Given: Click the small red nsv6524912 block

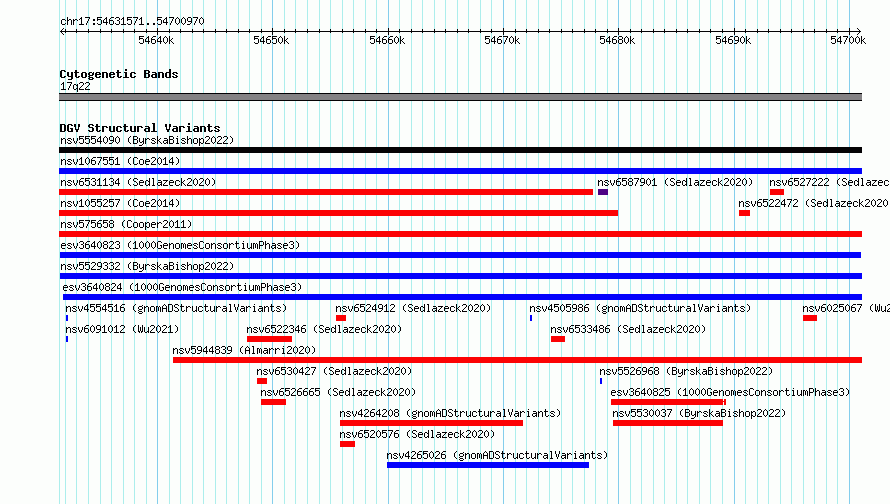Looking at the screenshot, I should [x=341, y=318].
